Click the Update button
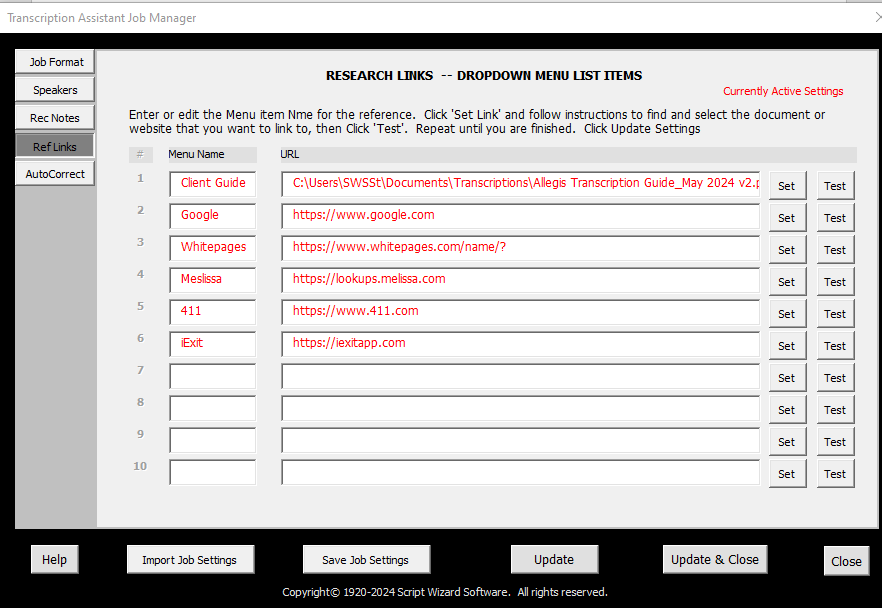 (x=554, y=560)
